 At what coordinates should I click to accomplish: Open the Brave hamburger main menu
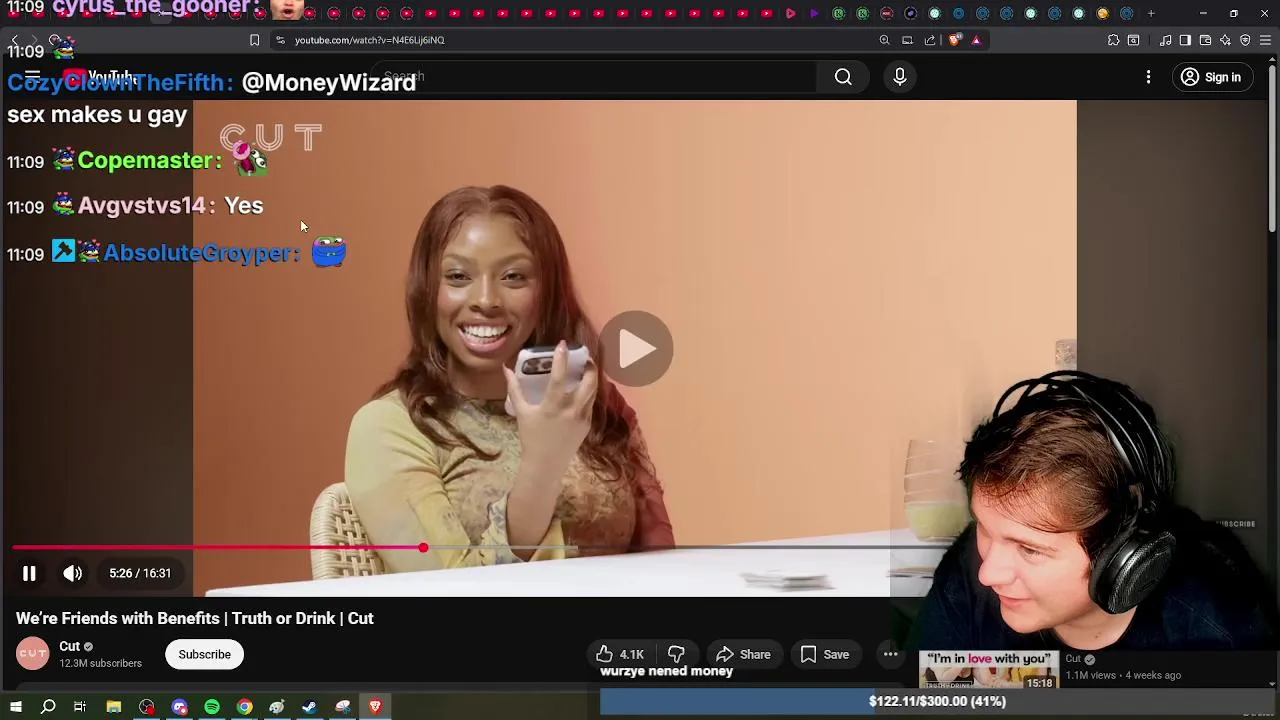point(1265,40)
